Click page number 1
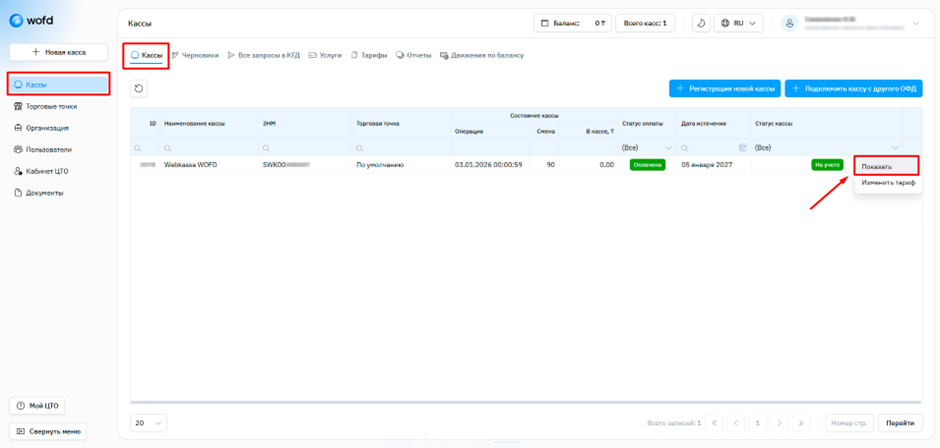 pos(758,423)
